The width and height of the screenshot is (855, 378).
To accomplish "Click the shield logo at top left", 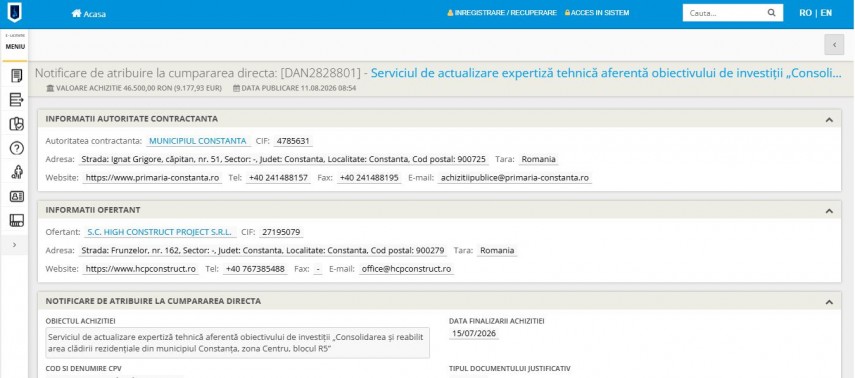I will point(14,13).
